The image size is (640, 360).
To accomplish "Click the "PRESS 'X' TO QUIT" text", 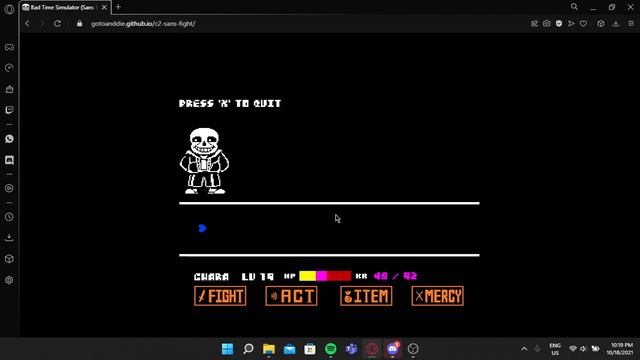I will (x=230, y=104).
